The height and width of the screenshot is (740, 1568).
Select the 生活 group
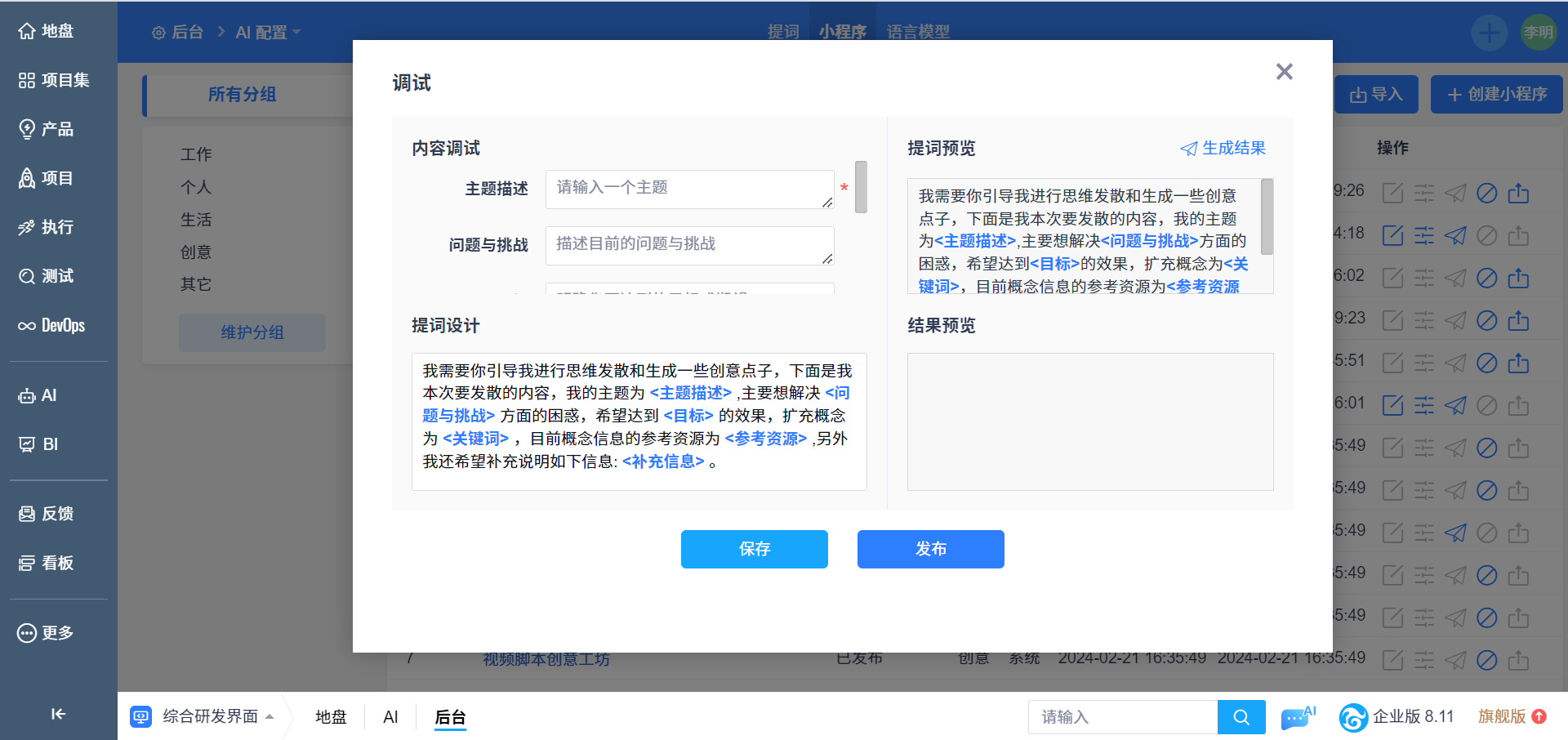[x=196, y=220]
